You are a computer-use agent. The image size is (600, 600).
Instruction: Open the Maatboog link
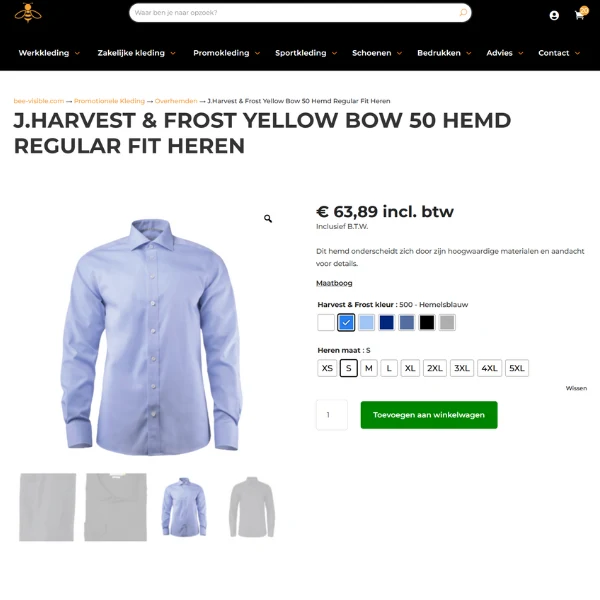tap(334, 283)
